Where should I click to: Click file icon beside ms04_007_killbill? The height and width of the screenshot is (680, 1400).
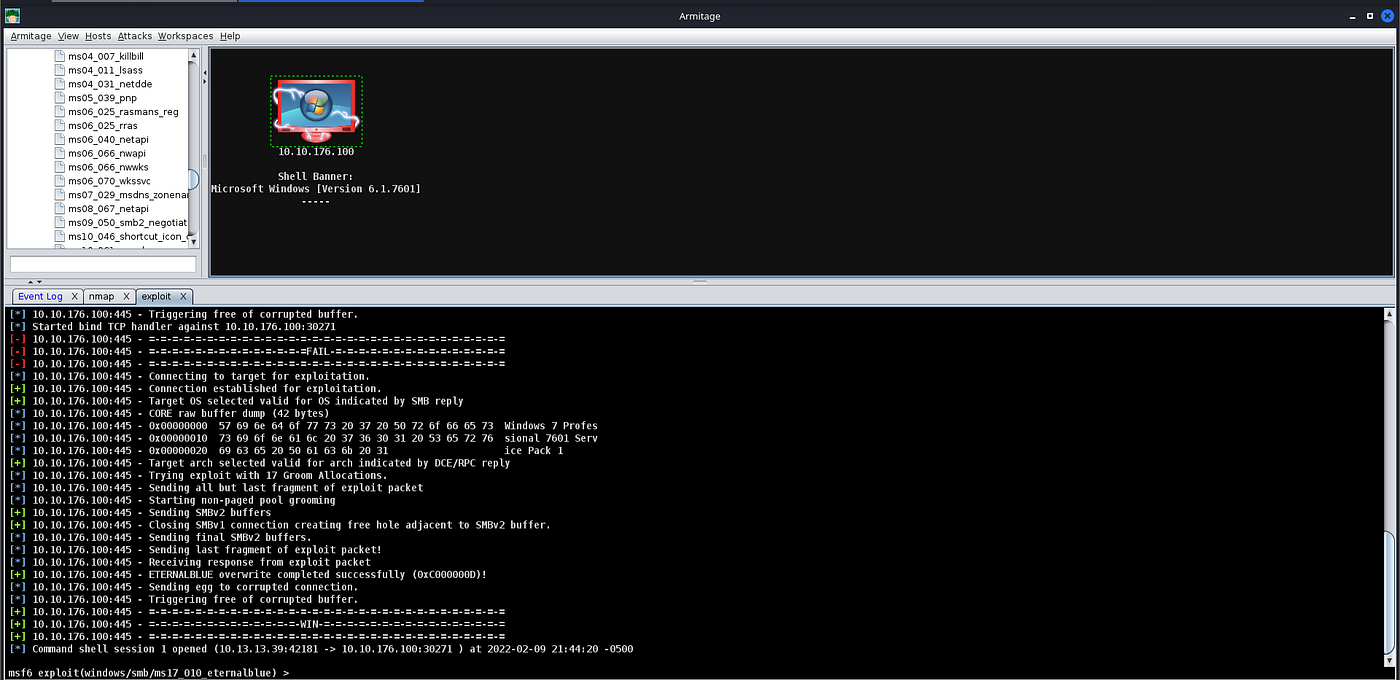[60, 56]
